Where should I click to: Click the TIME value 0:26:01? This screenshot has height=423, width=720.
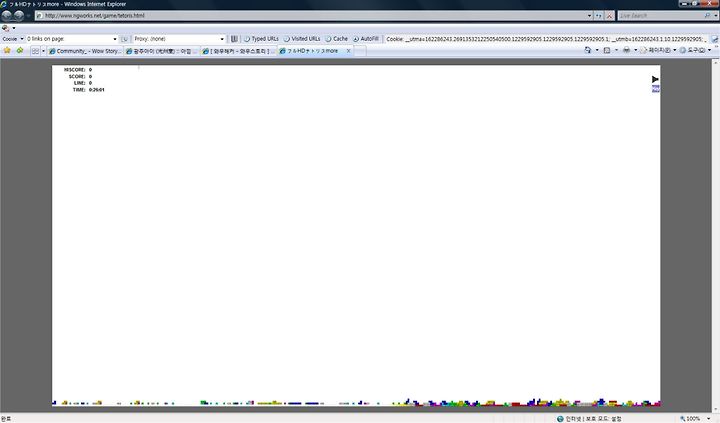pos(96,90)
